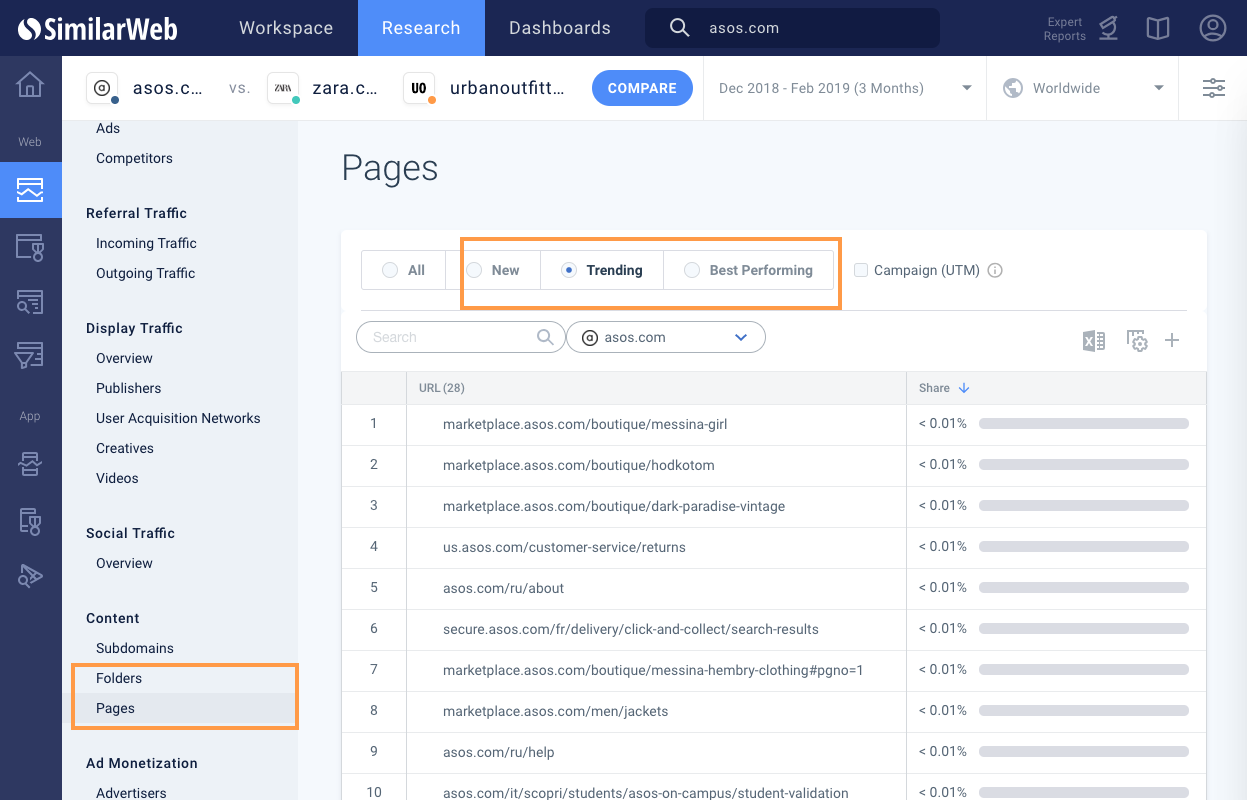Open Overview under Display Traffic
The width and height of the screenshot is (1247, 800).
tap(124, 358)
